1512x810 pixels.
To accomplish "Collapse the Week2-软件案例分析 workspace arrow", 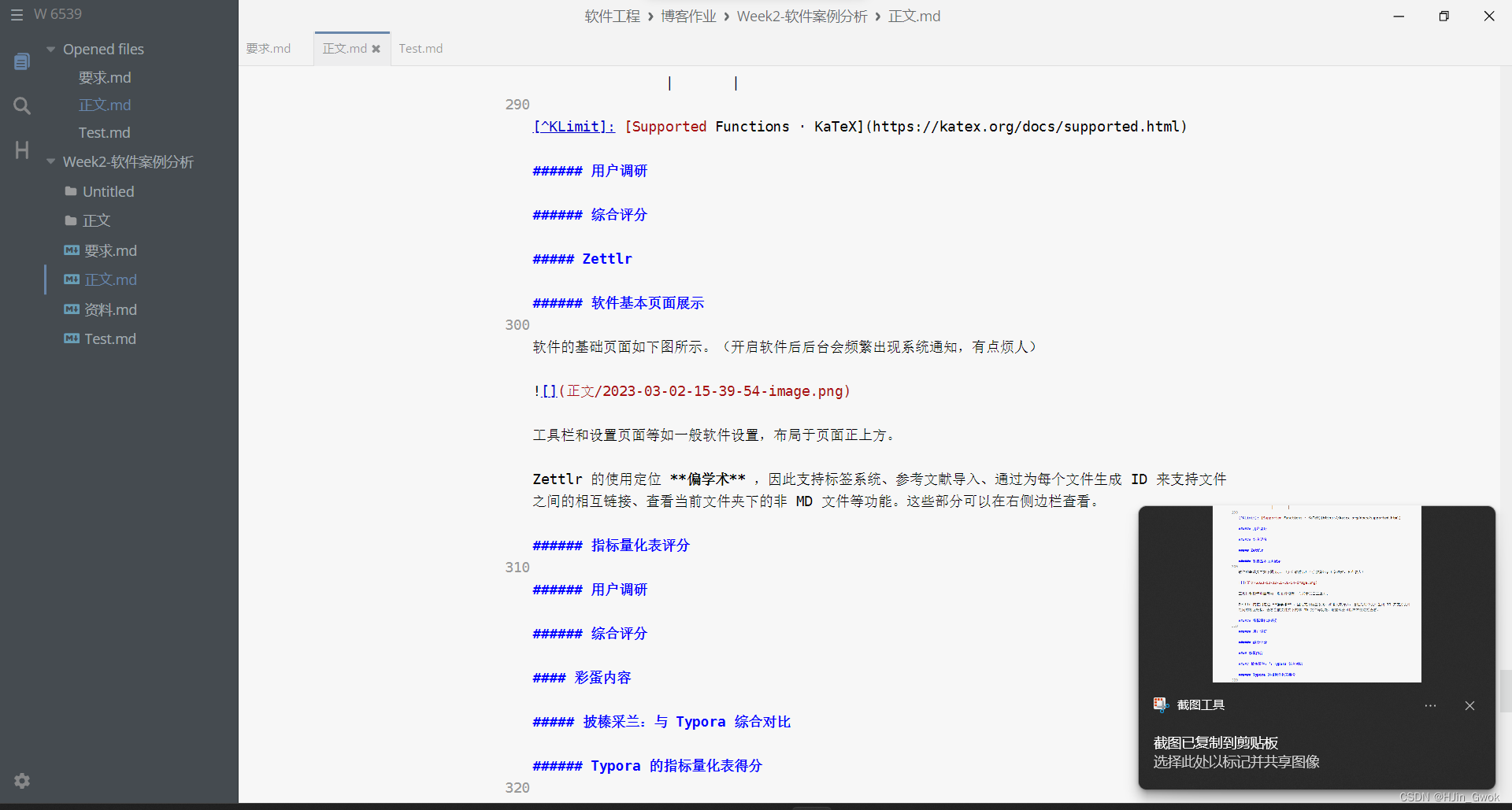I will click(51, 162).
